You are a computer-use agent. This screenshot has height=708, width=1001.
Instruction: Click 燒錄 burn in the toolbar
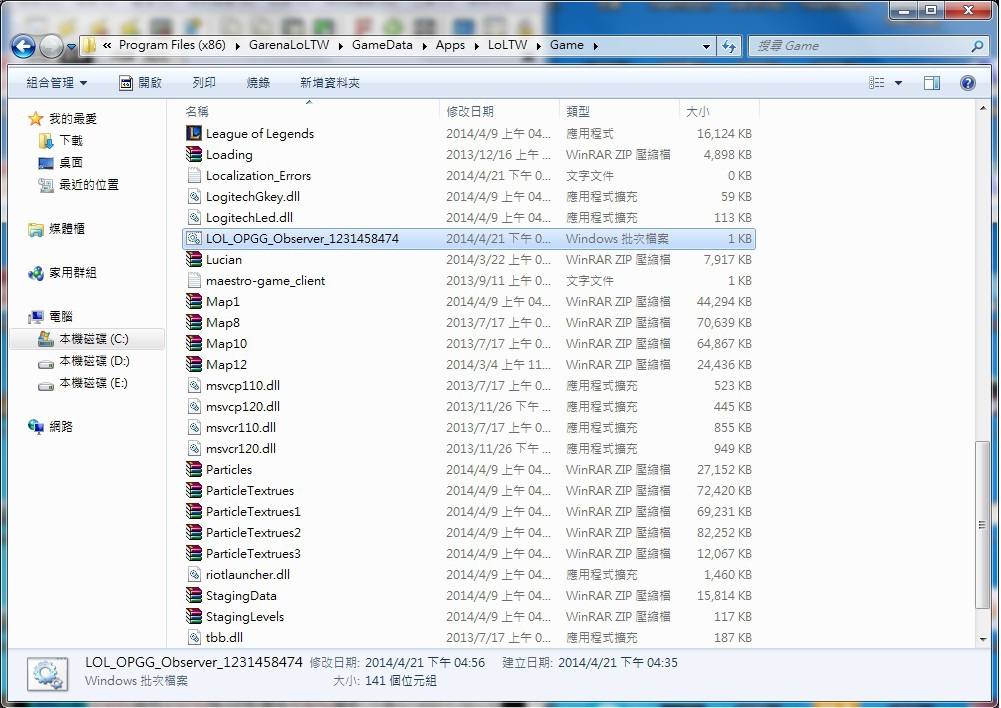[258, 82]
